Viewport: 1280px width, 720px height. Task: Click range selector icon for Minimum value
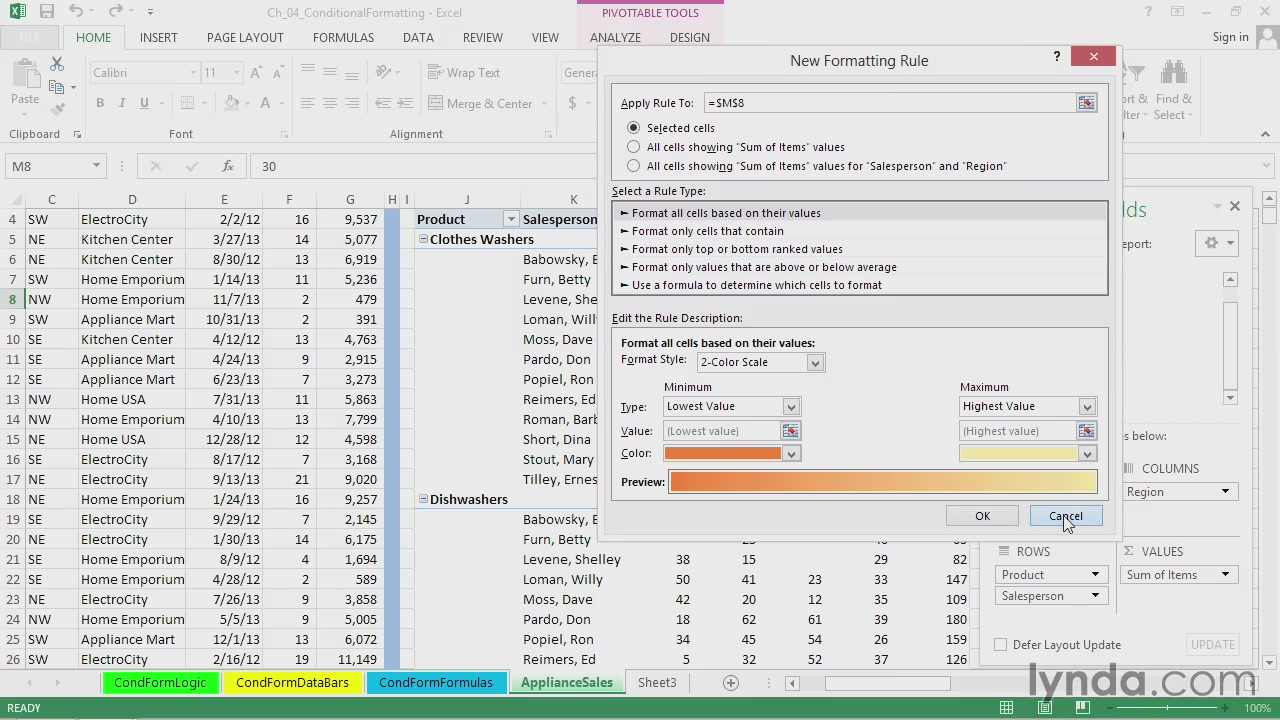click(x=790, y=431)
